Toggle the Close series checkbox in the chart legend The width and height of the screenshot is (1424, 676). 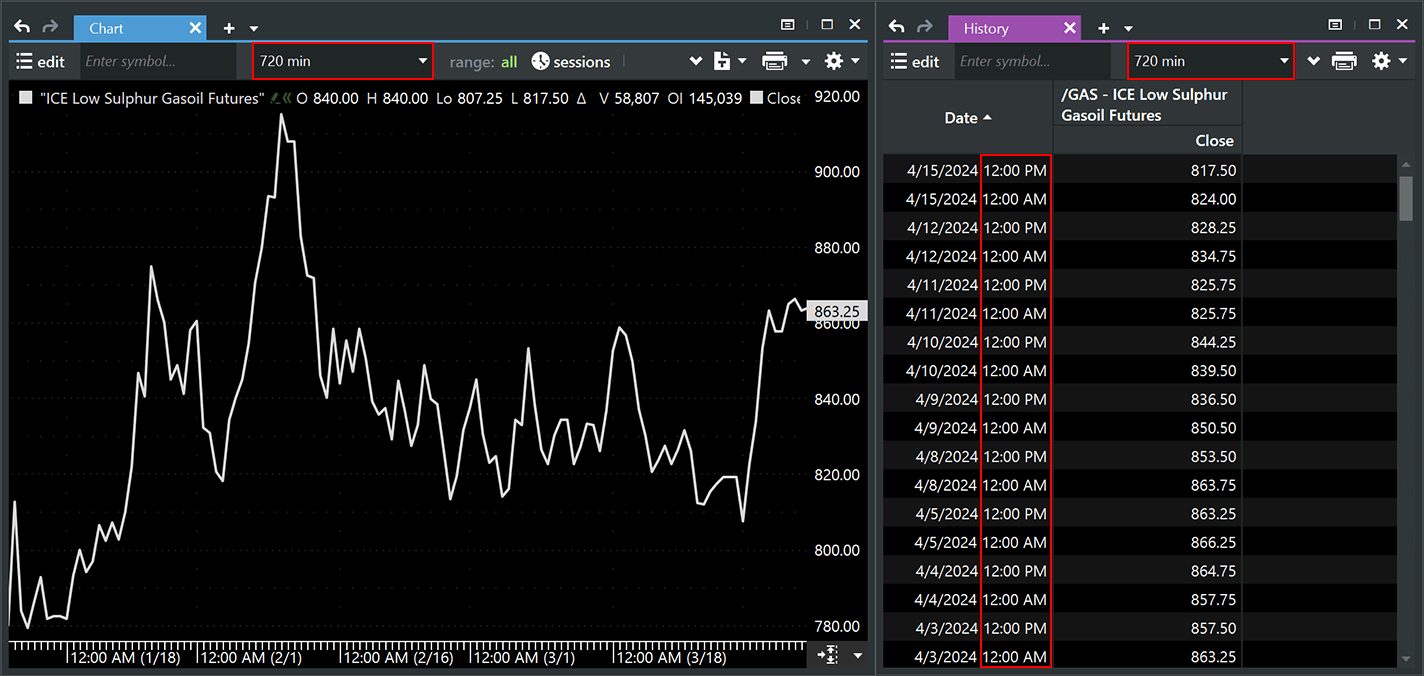tap(756, 98)
